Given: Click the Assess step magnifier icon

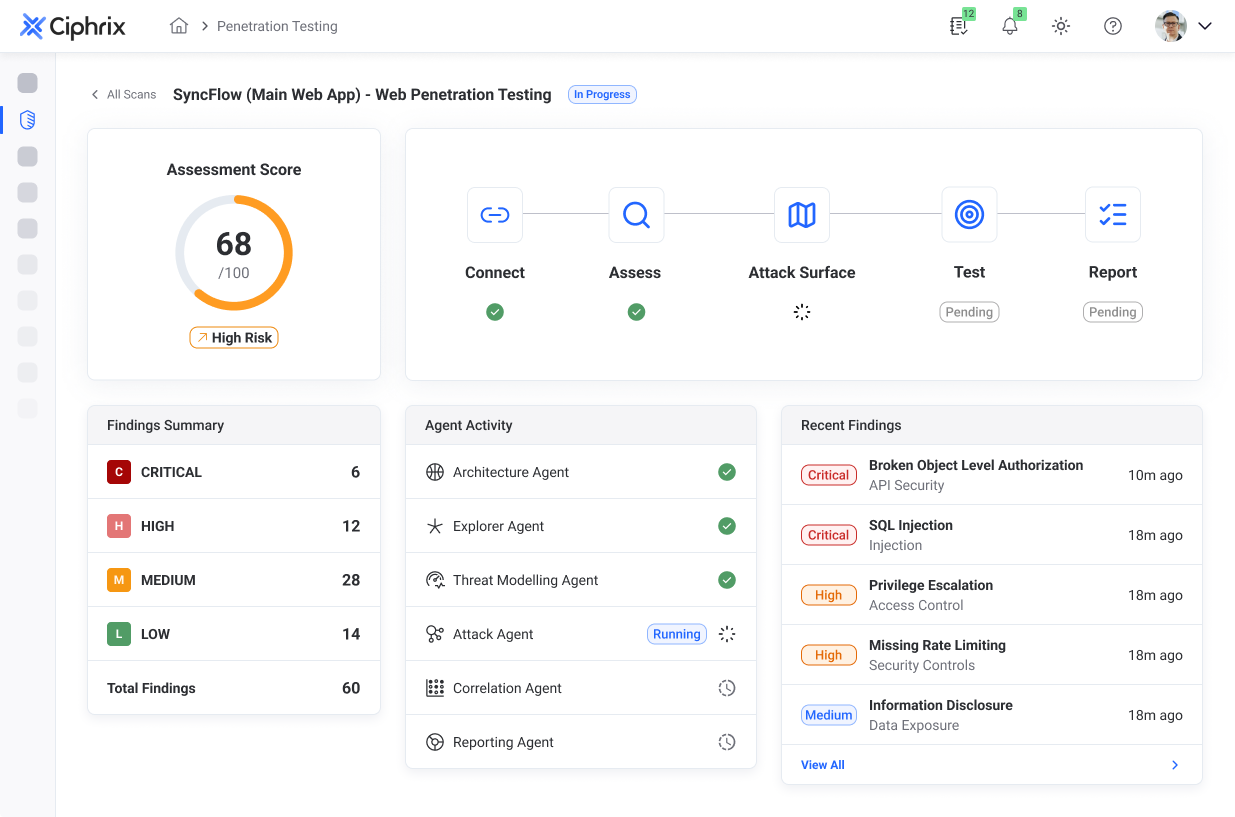Looking at the screenshot, I should [636, 214].
